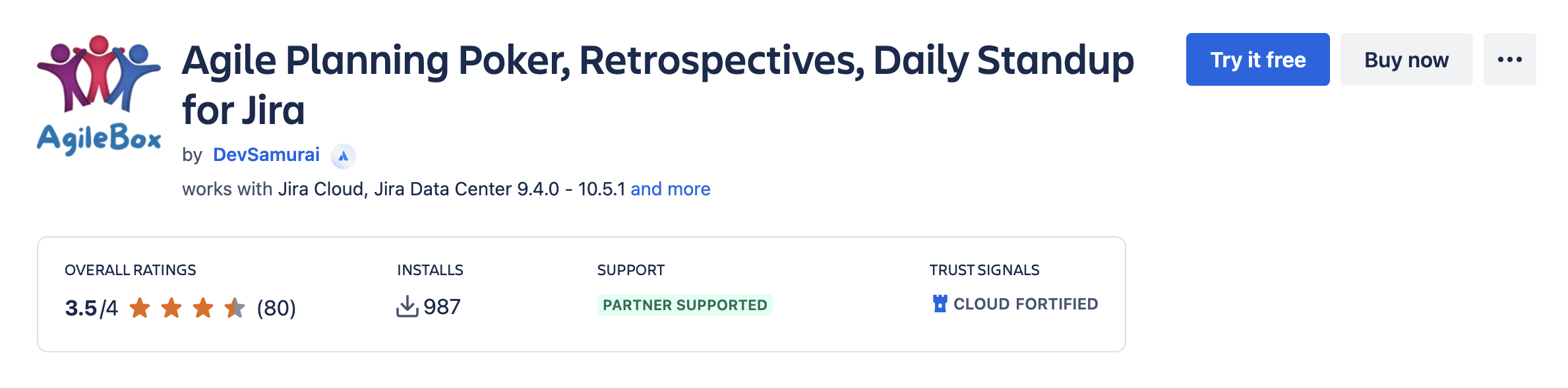Click the installs download icon
The height and width of the screenshot is (388, 1568).
pos(407,306)
